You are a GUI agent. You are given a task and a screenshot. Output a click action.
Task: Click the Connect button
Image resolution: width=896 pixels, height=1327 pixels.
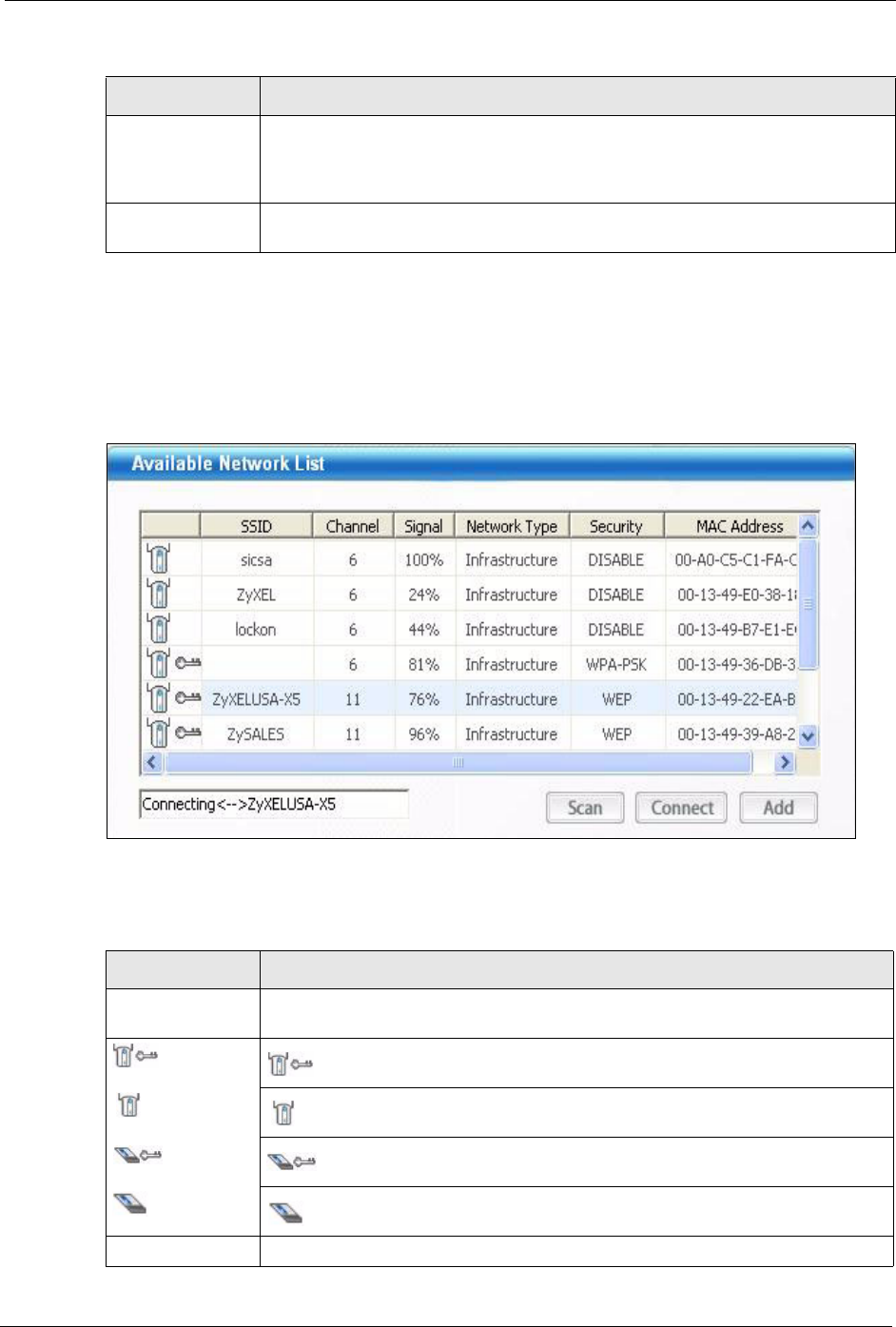682,808
